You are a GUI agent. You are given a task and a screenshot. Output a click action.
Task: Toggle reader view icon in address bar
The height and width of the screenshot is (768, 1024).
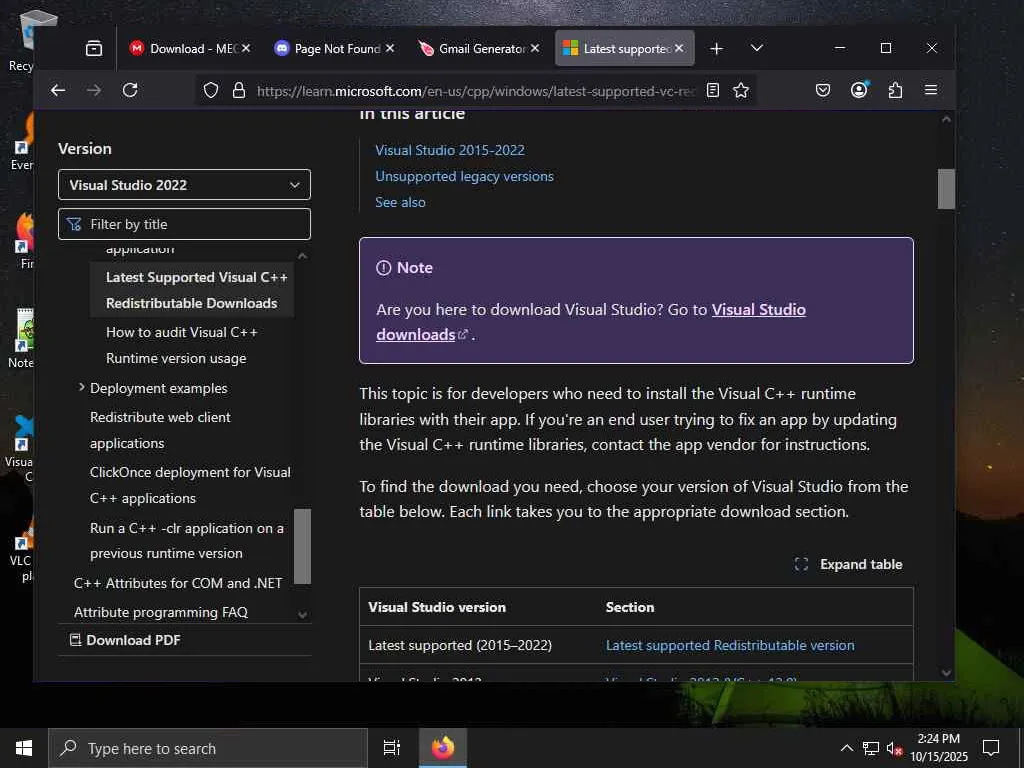(x=713, y=90)
